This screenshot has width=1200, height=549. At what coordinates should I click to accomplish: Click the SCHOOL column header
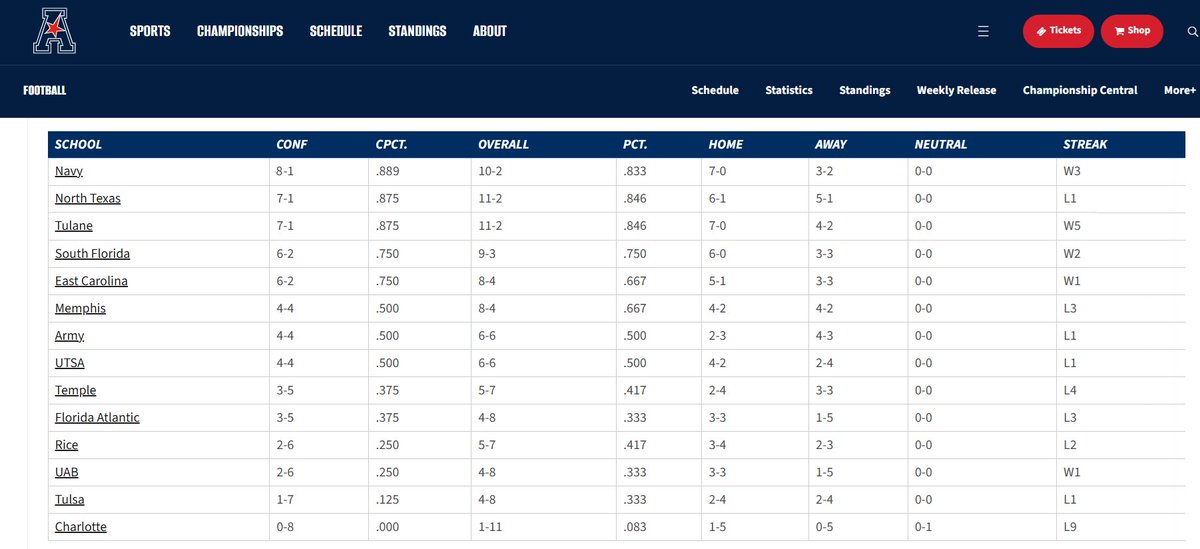tap(78, 144)
